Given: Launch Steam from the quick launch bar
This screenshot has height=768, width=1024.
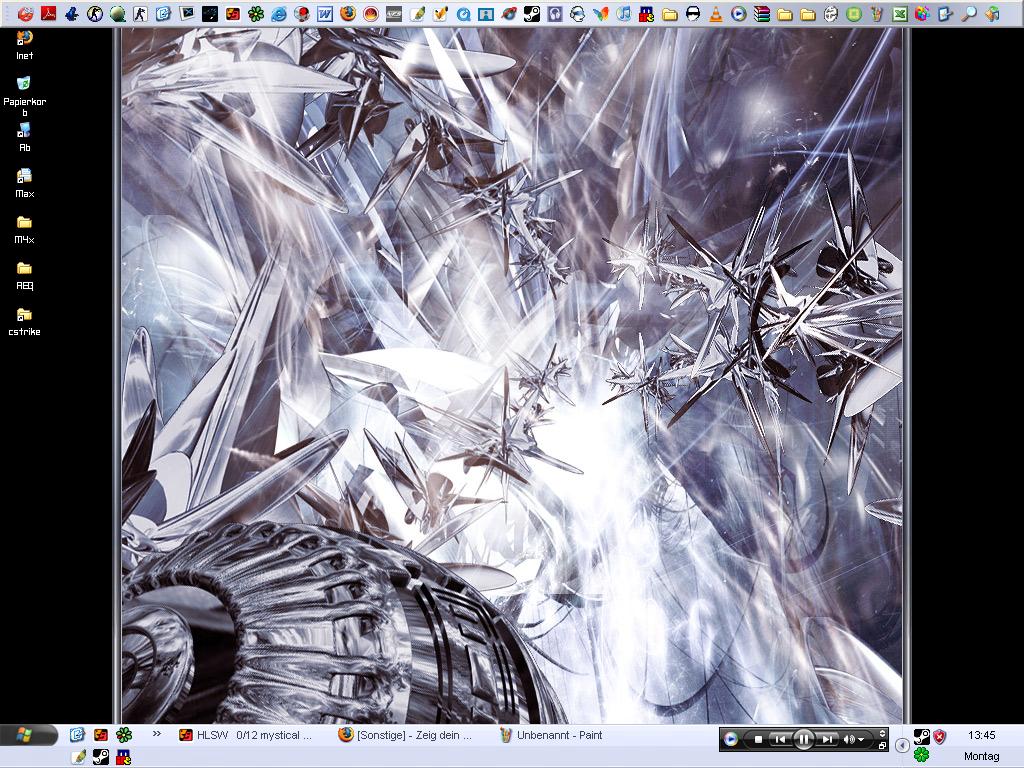Looking at the screenshot, I should click(101, 757).
